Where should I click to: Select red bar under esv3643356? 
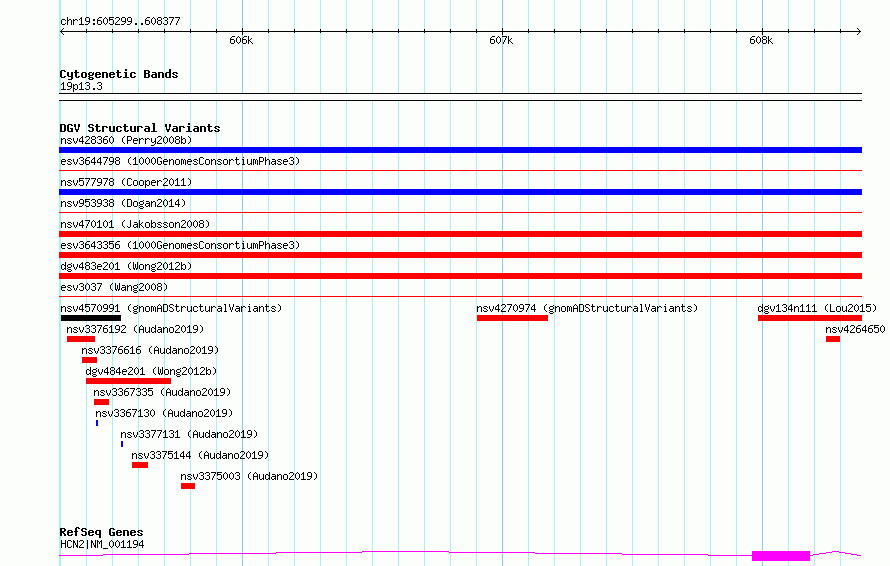[460, 255]
